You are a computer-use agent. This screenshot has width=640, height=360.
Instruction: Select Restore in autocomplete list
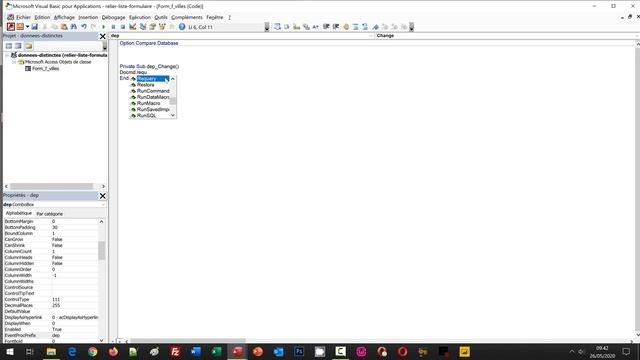pyautogui.click(x=150, y=84)
